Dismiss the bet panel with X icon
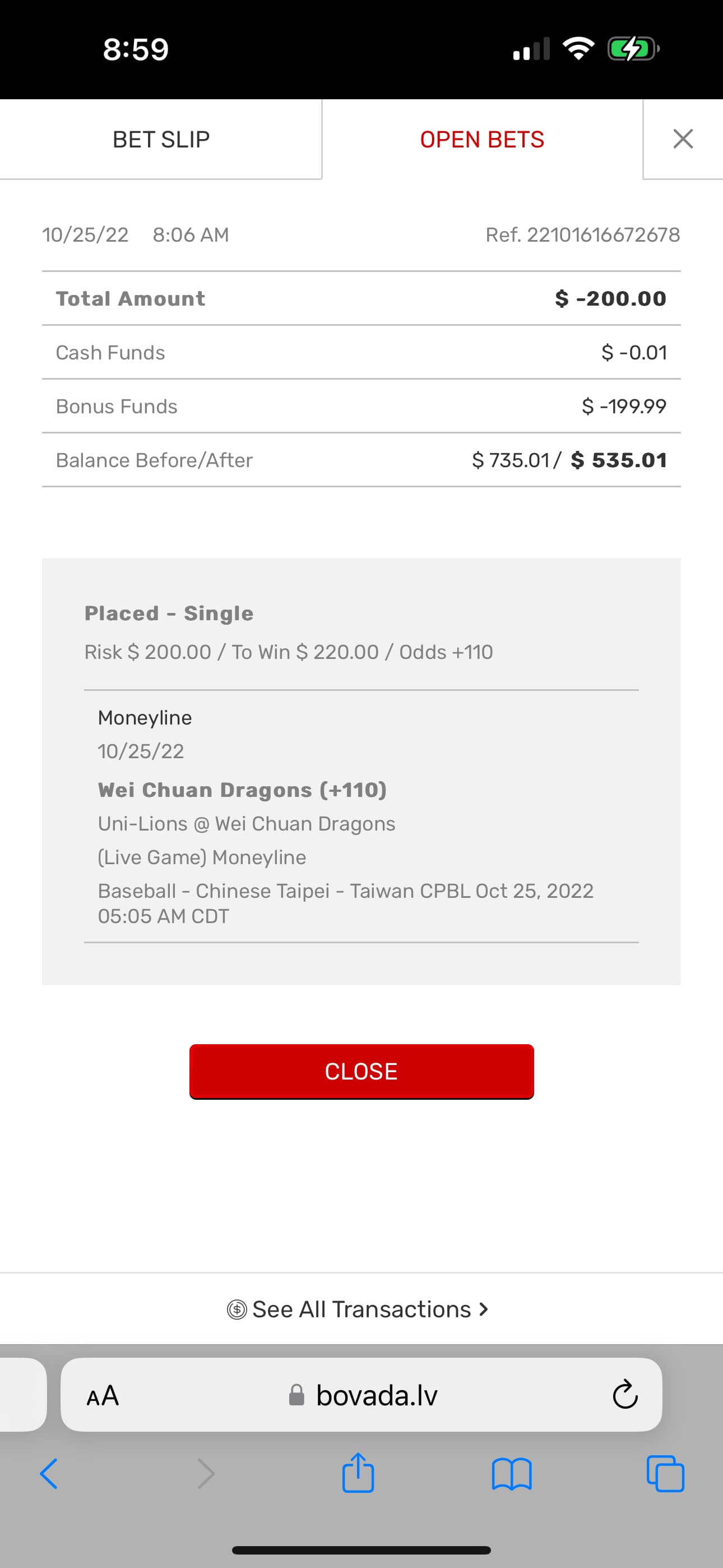 tap(683, 140)
